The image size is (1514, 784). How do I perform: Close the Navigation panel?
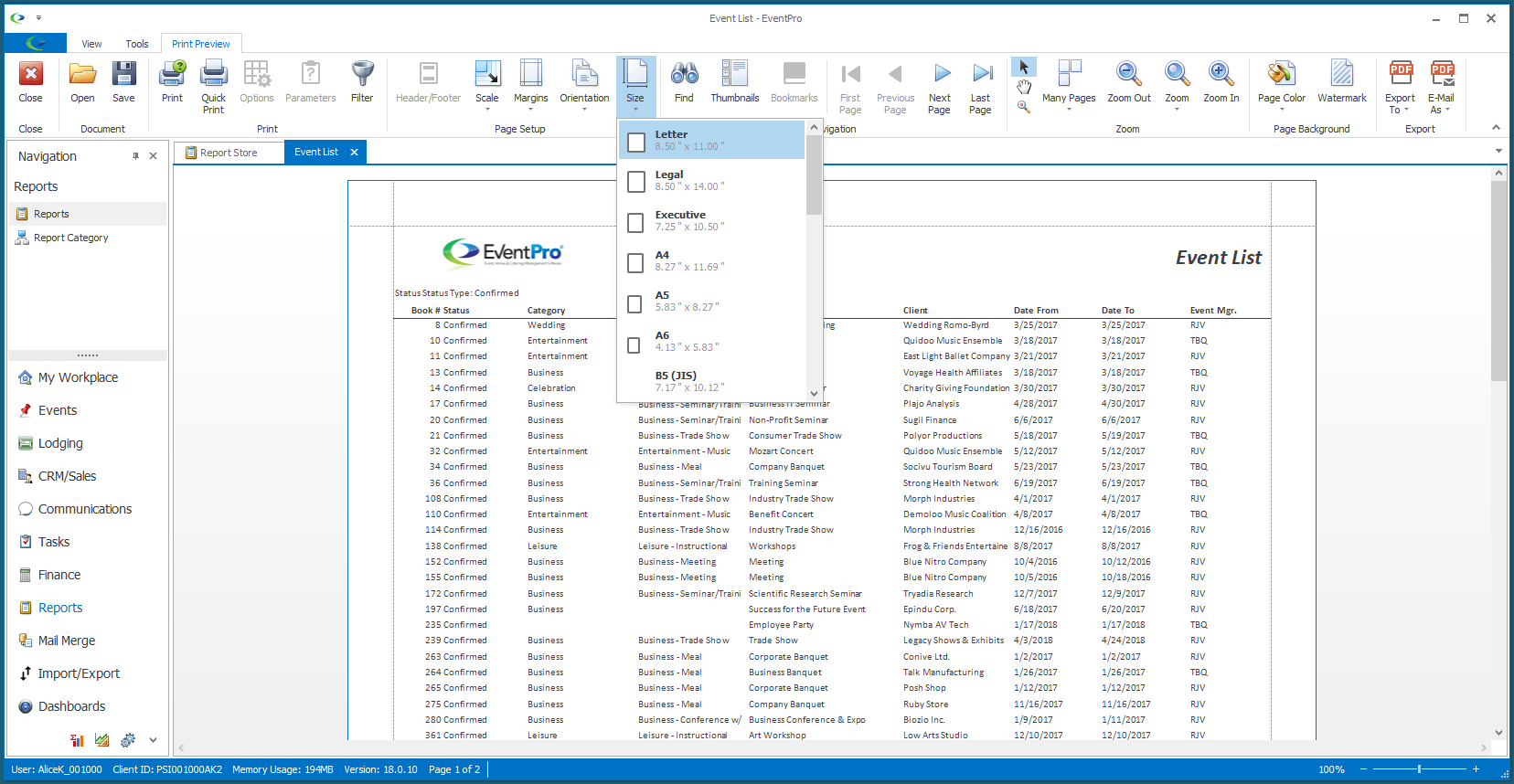153,156
